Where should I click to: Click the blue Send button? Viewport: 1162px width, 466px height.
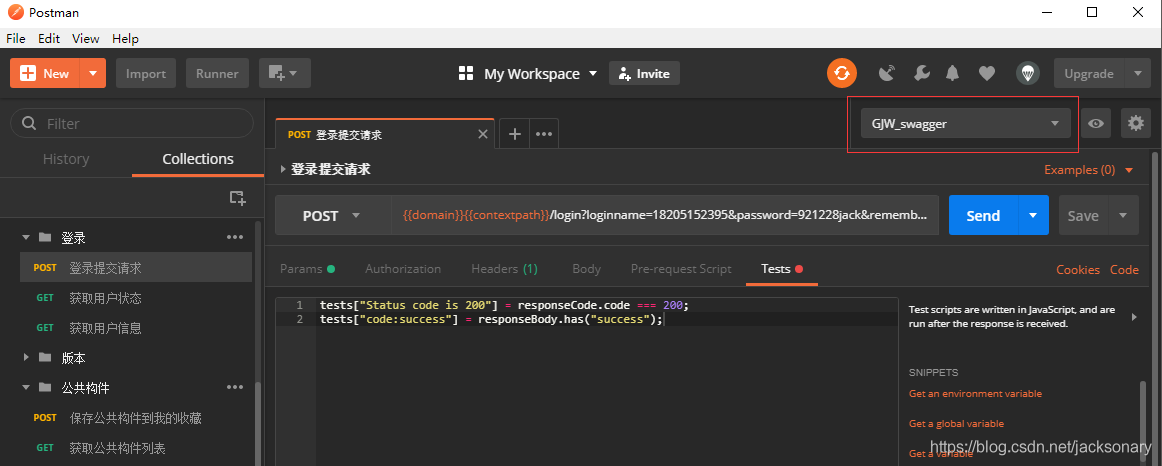(x=982, y=216)
